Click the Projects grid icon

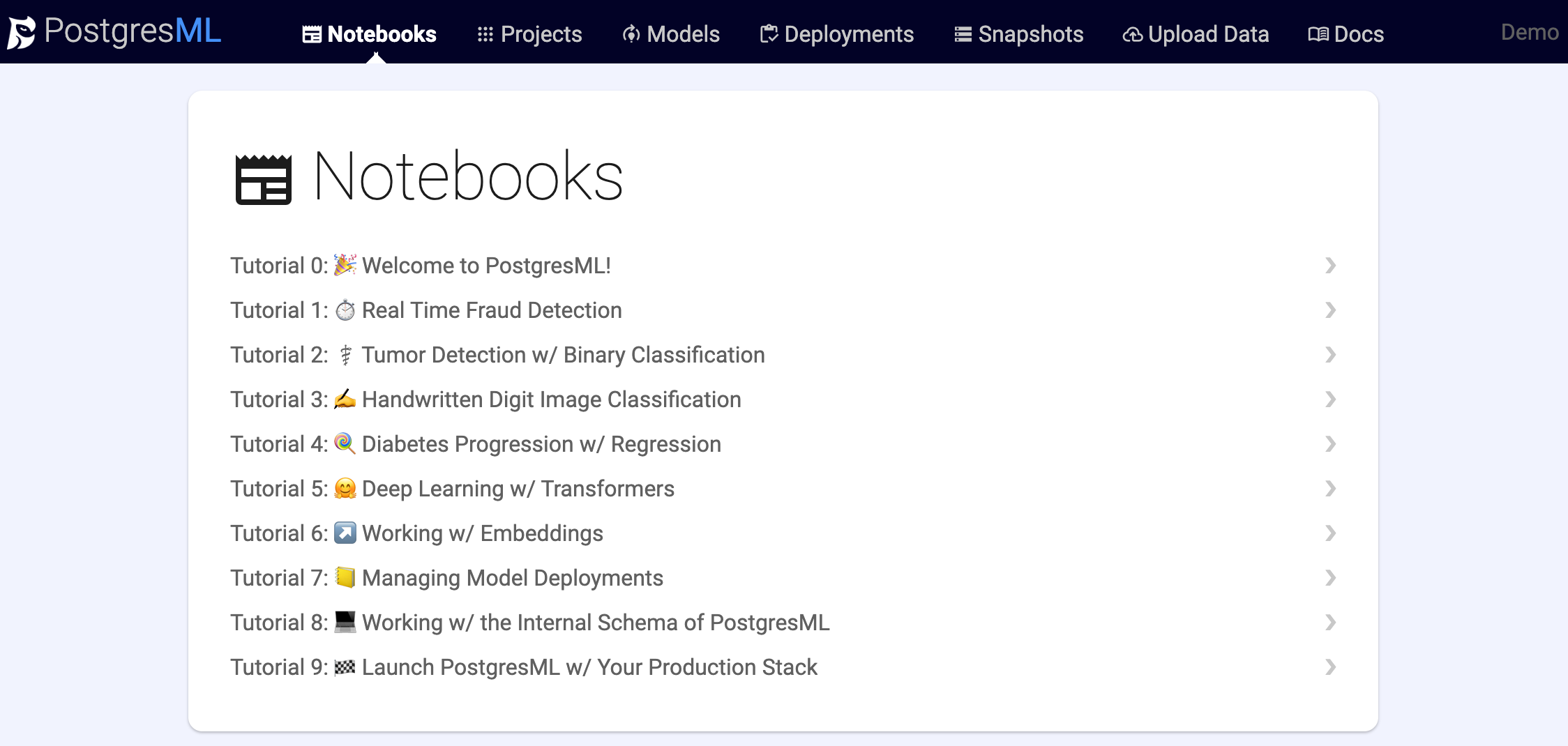point(485,34)
